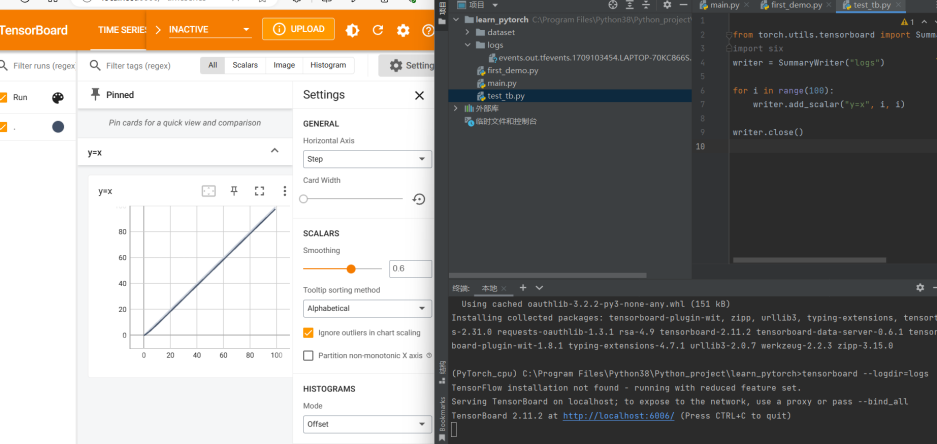
Task: Open y=x card more options menu
Action: click(x=285, y=191)
